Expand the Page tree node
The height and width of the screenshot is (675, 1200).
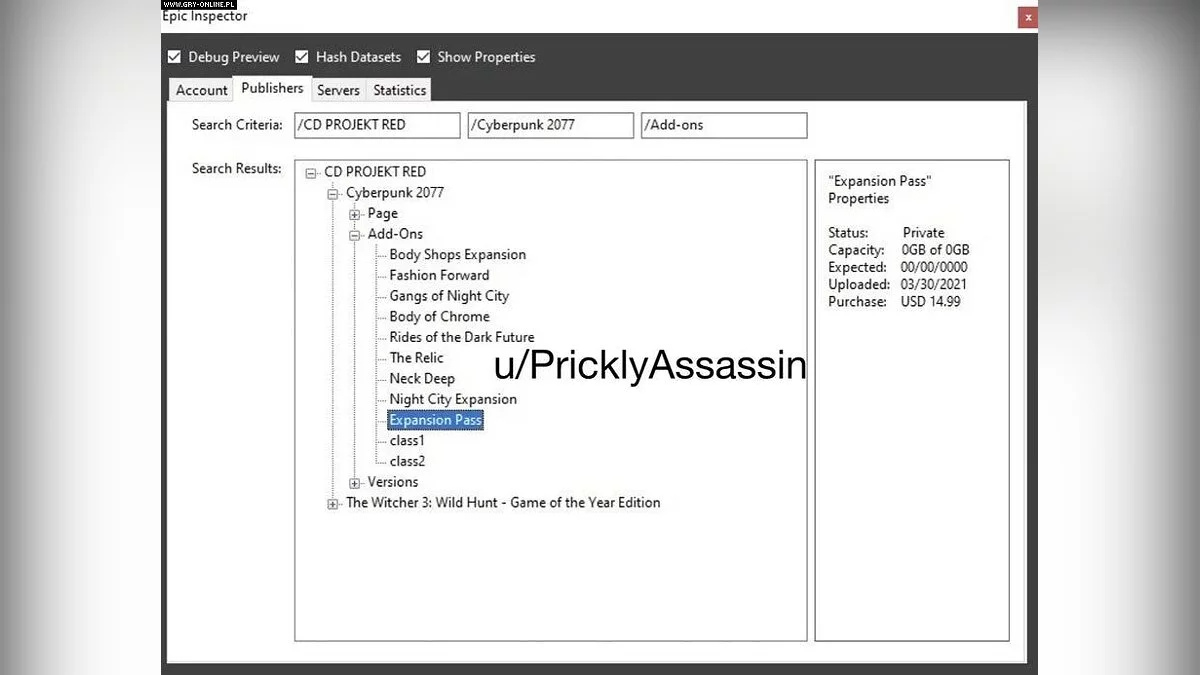(354, 214)
